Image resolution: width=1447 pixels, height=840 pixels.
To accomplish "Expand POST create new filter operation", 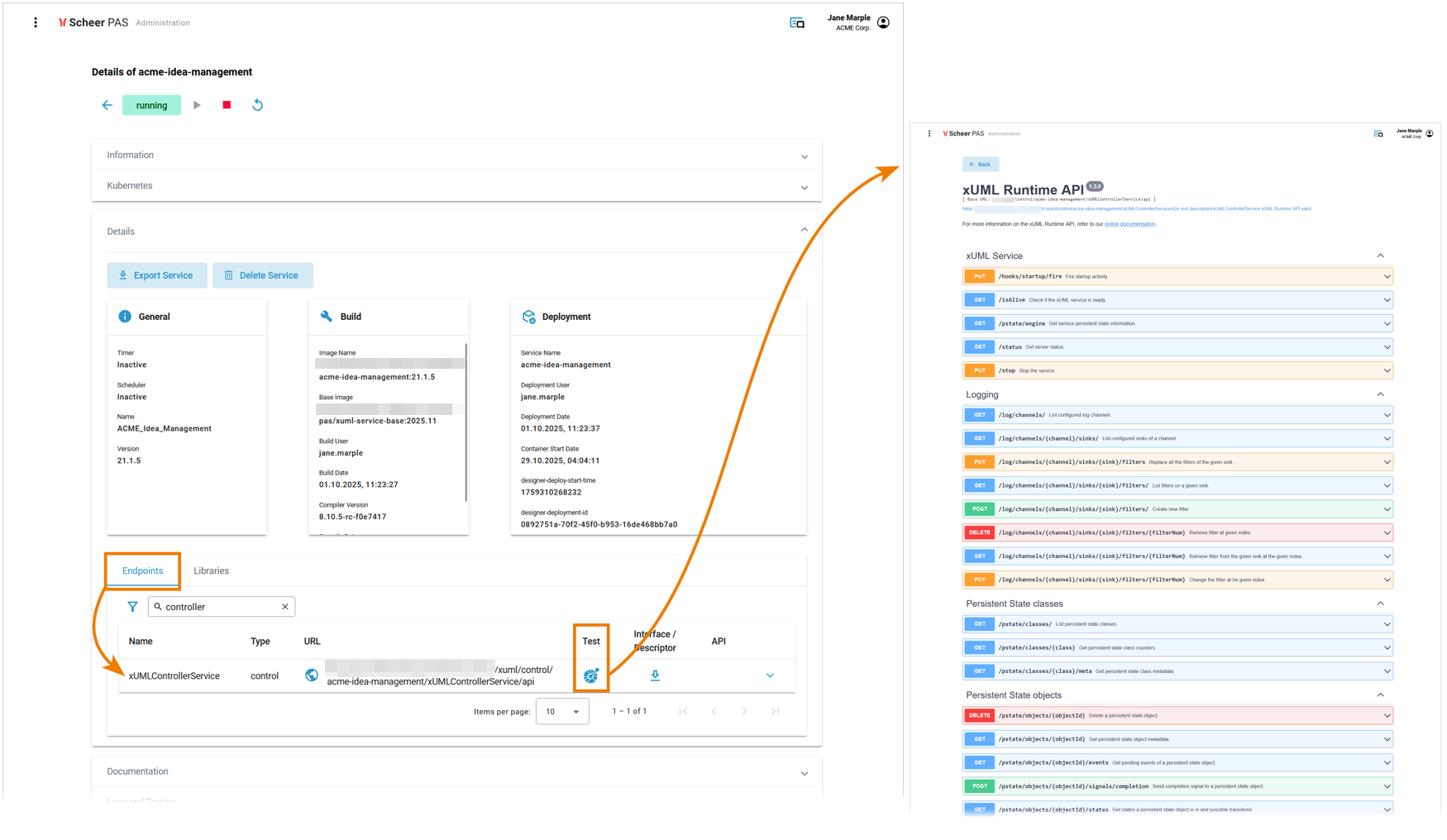I will 1178,509.
